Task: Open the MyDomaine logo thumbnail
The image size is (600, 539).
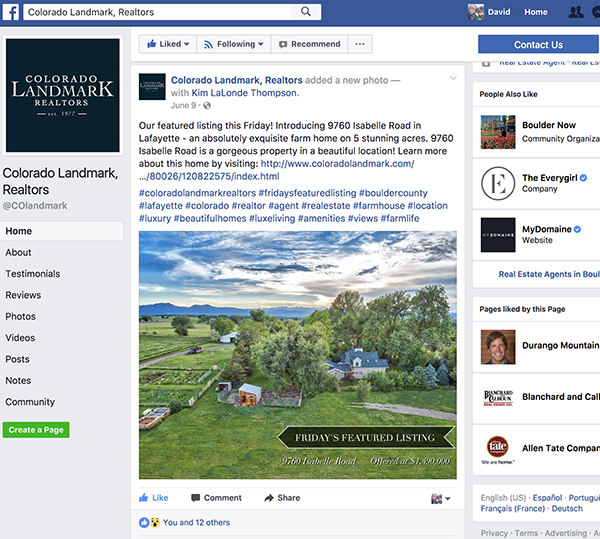Action: point(498,234)
